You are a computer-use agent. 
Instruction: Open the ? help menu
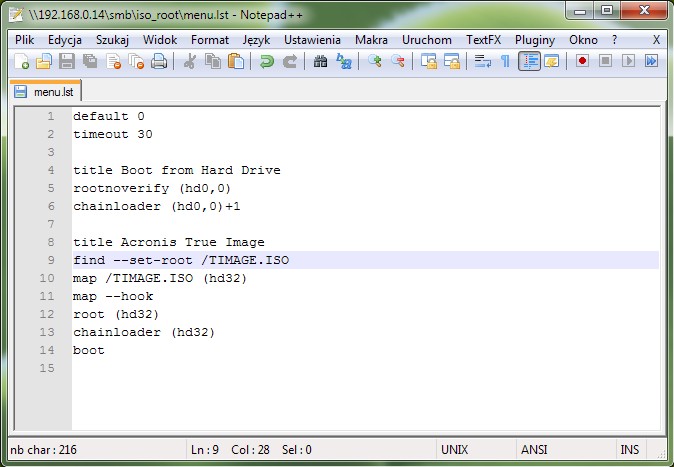click(x=615, y=40)
